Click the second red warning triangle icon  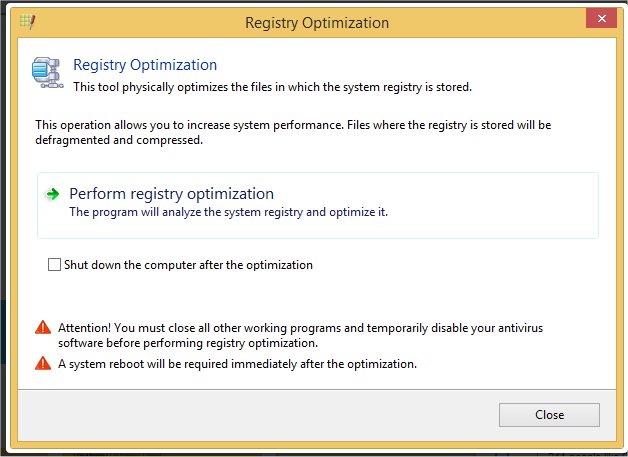[x=42, y=364]
